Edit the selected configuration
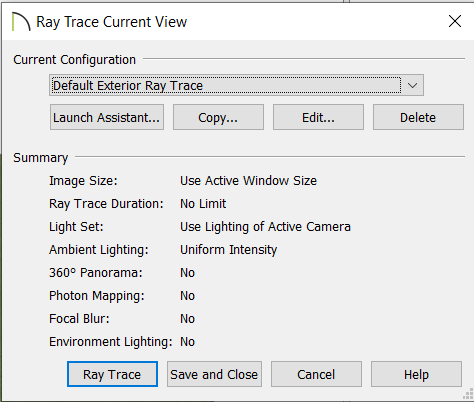The height and width of the screenshot is (402, 474). pos(318,117)
